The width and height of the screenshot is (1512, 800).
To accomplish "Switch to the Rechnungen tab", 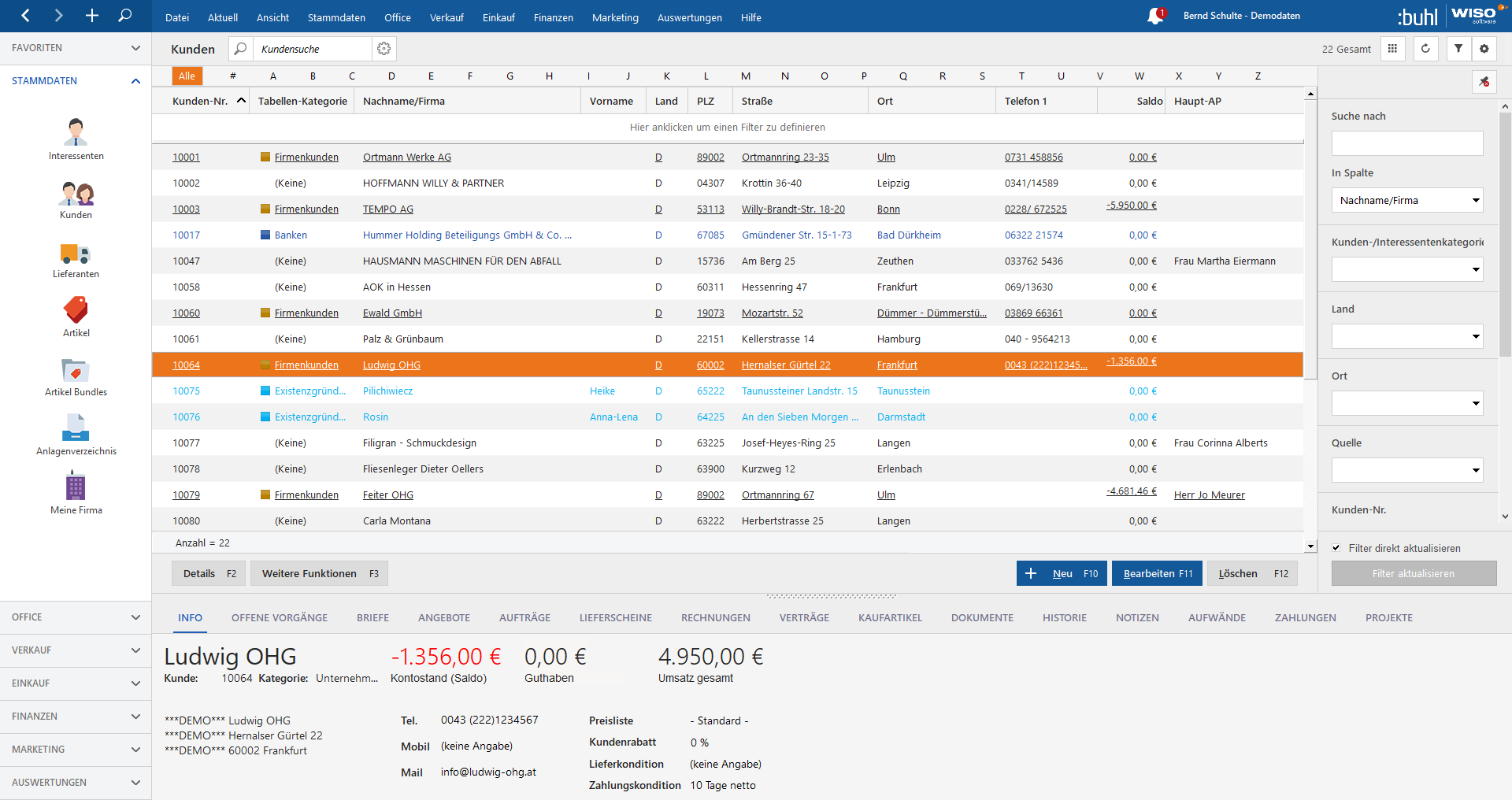I will point(715,618).
